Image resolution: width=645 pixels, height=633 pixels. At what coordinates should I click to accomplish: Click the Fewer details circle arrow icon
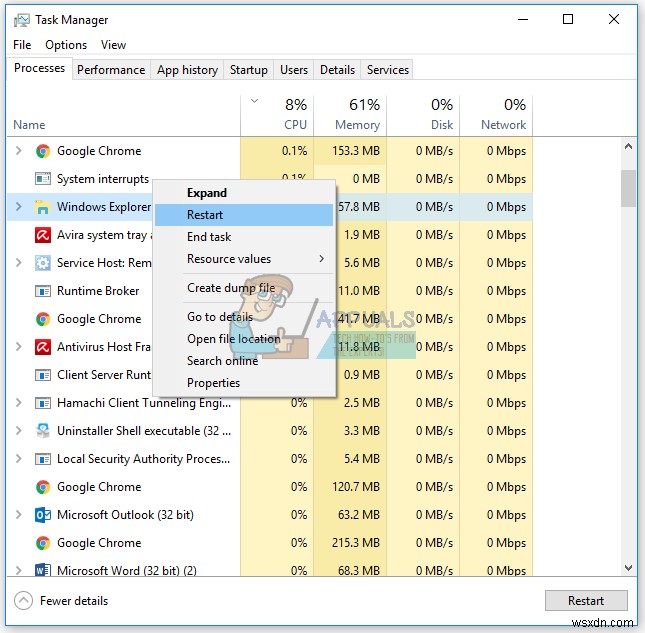click(23, 601)
